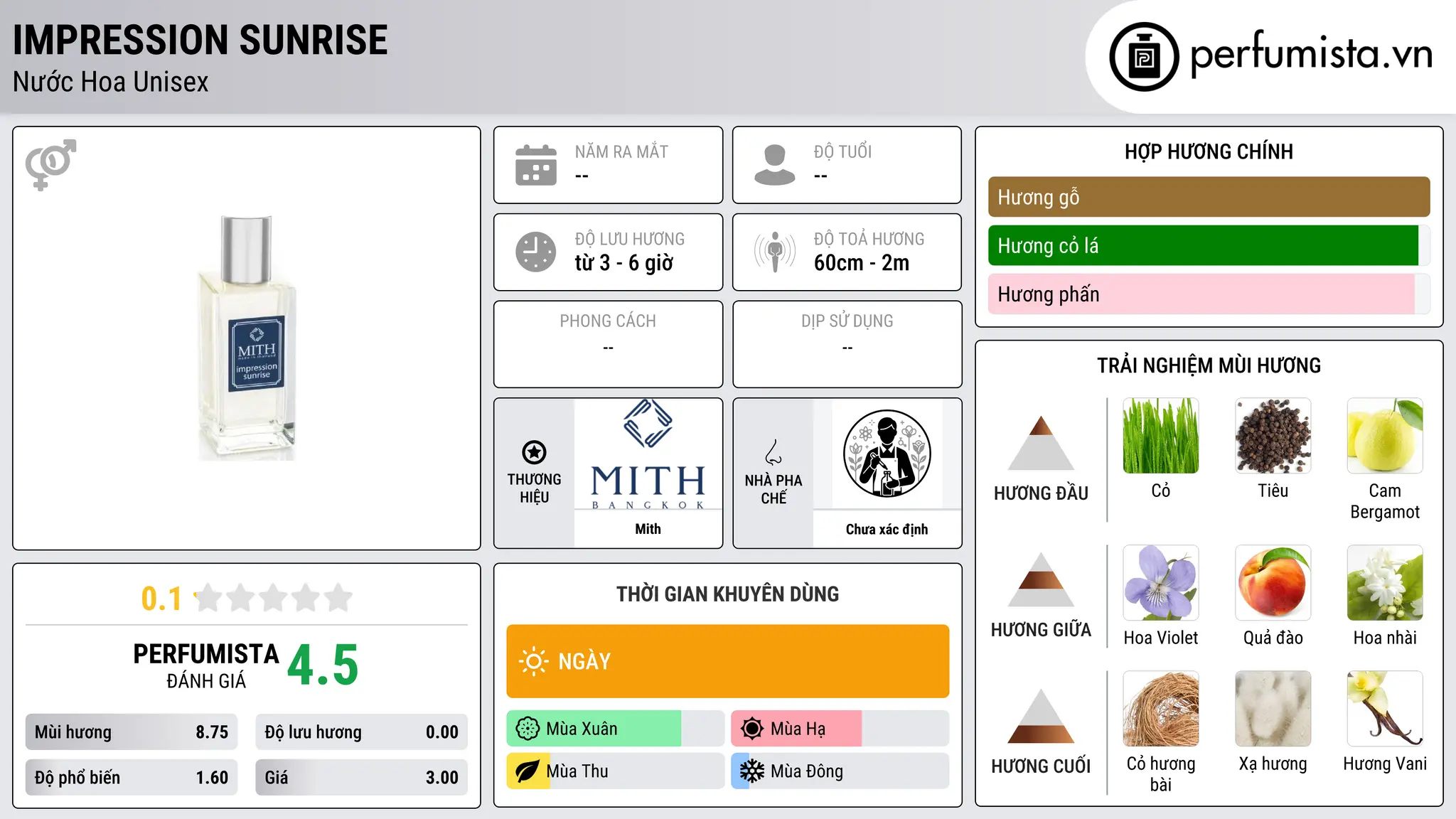
Task: Click the Tiêu black pepper note image
Action: tap(1273, 436)
